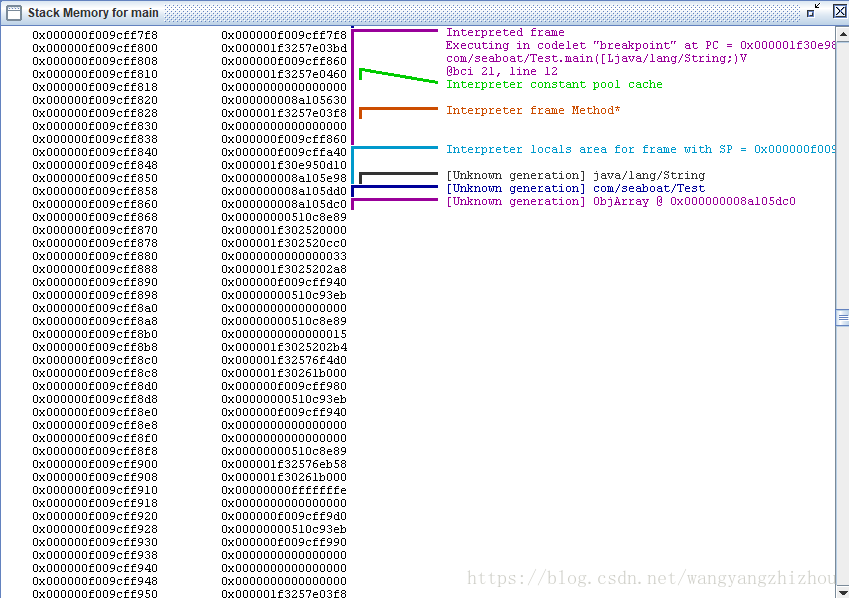Select the 'Interpreter frame Method*' annotation
The height and width of the screenshot is (598, 849).
pos(533,110)
